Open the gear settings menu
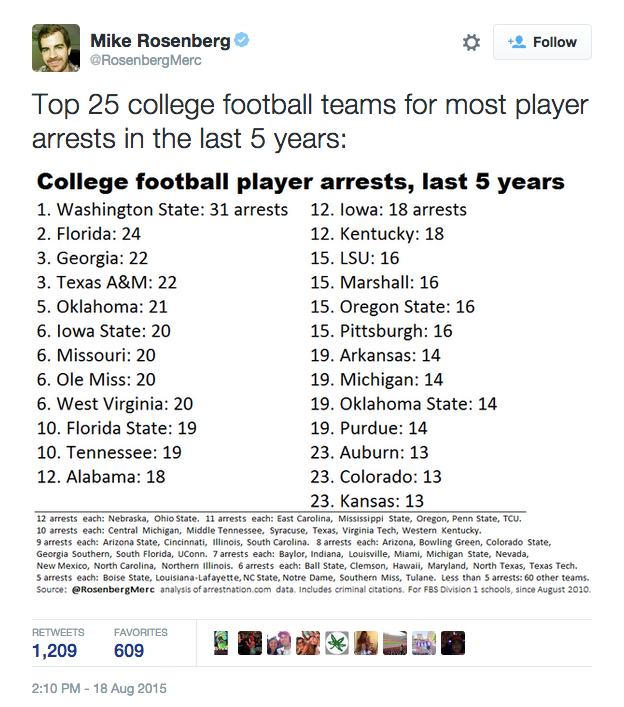 click(x=471, y=43)
